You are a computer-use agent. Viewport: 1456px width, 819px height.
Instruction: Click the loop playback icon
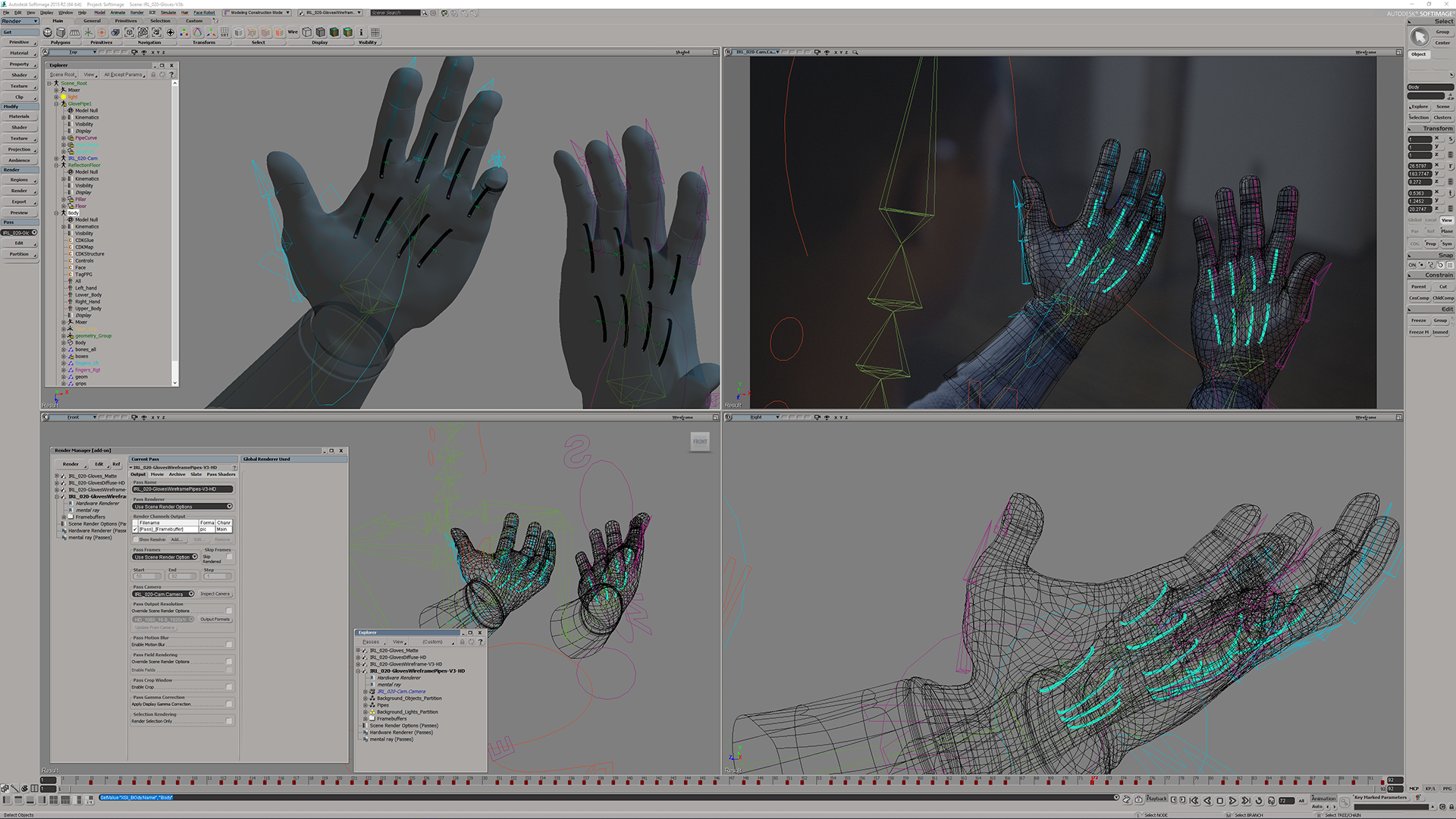click(x=1259, y=801)
